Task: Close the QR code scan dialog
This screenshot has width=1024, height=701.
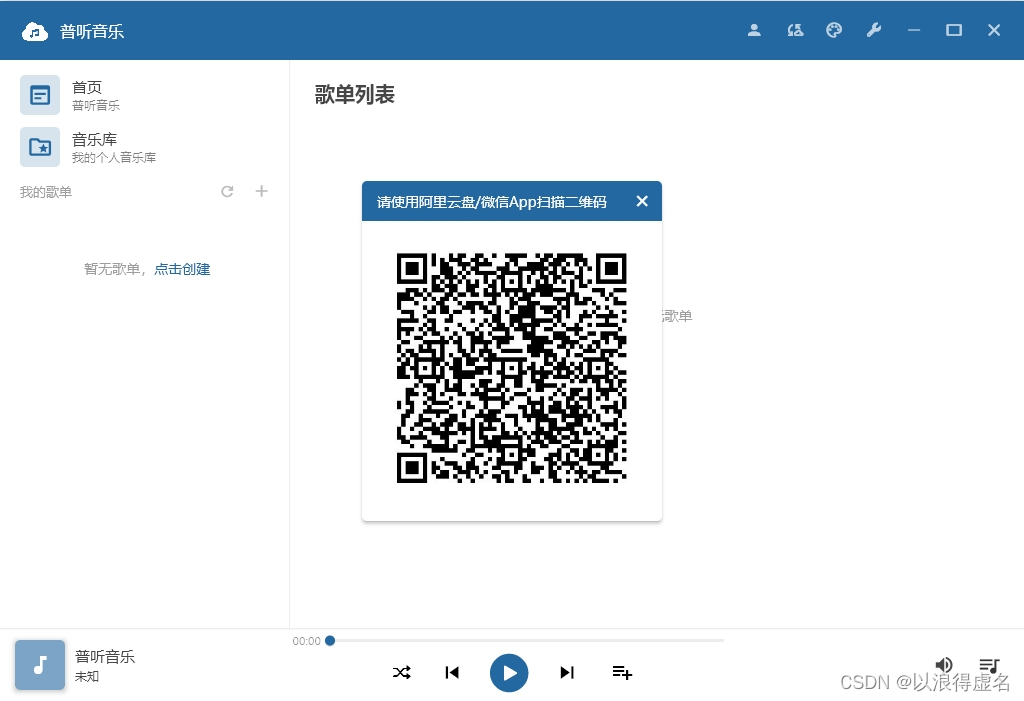Action: [x=642, y=201]
